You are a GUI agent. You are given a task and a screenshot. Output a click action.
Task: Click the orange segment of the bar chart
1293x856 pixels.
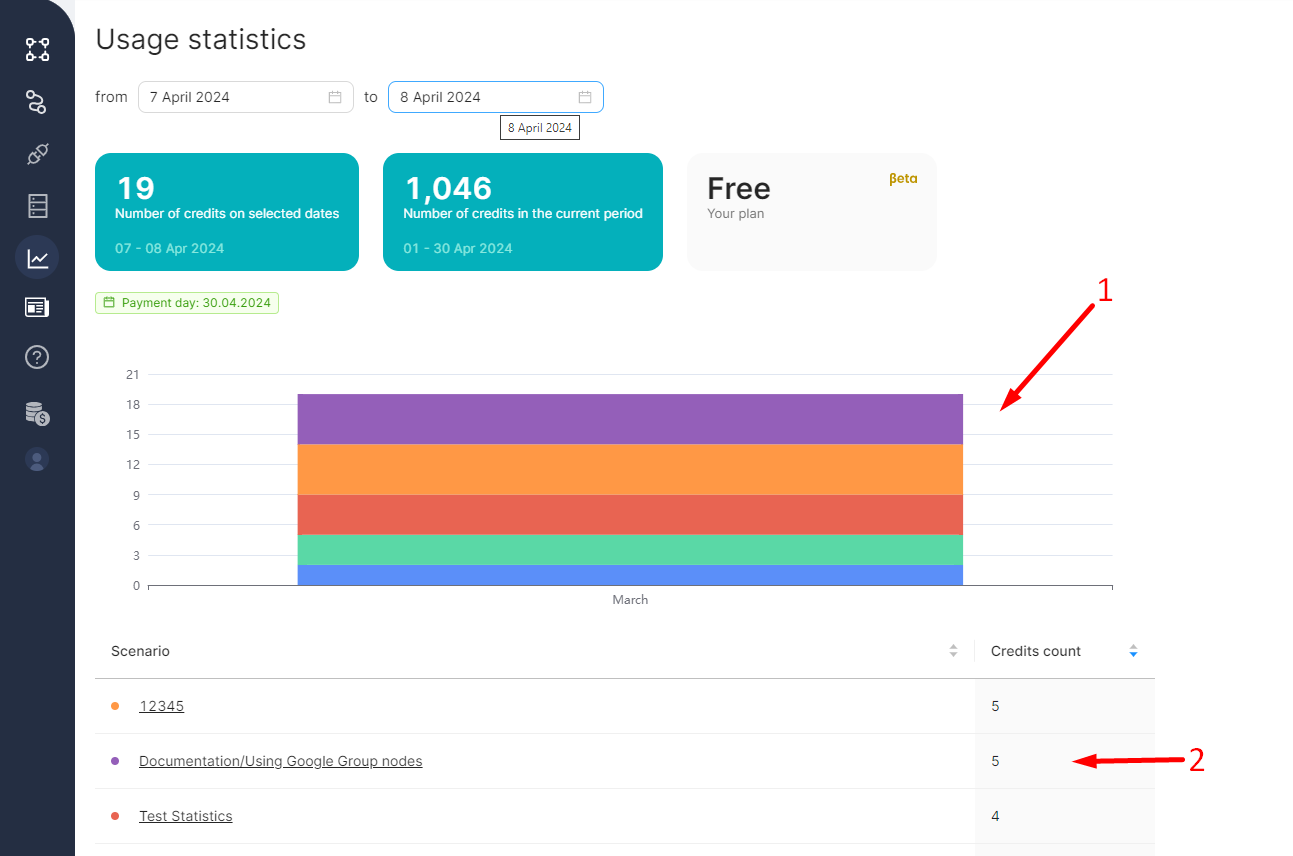630,469
